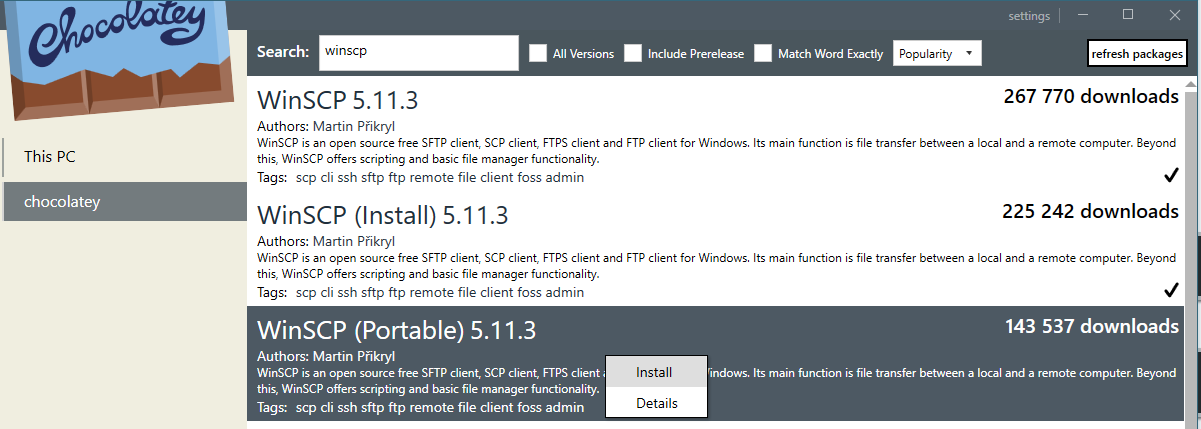The image size is (1201, 429).
Task: Click the 267 770 downloads count
Action: point(1091,97)
